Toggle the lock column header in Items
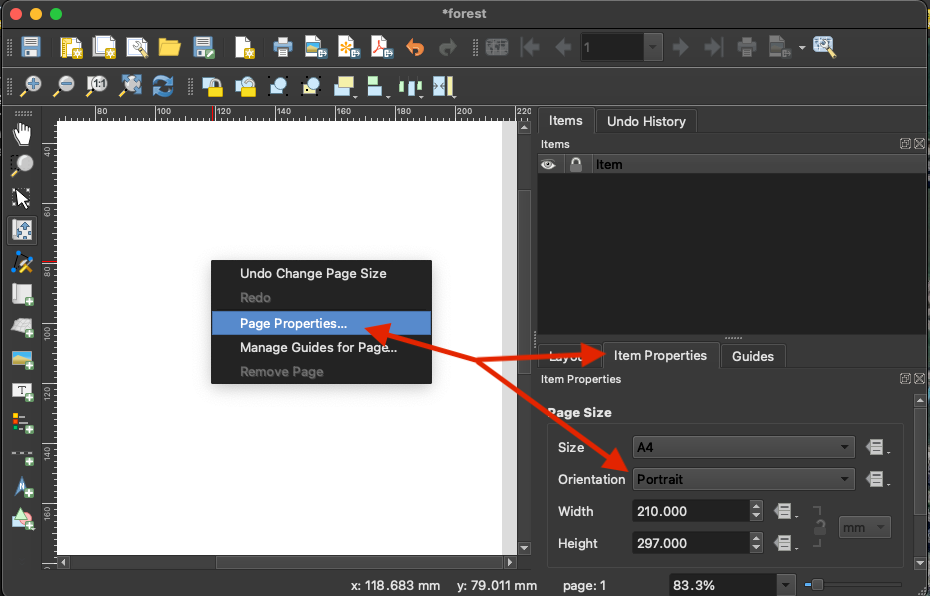This screenshot has width=930, height=596. click(x=576, y=165)
